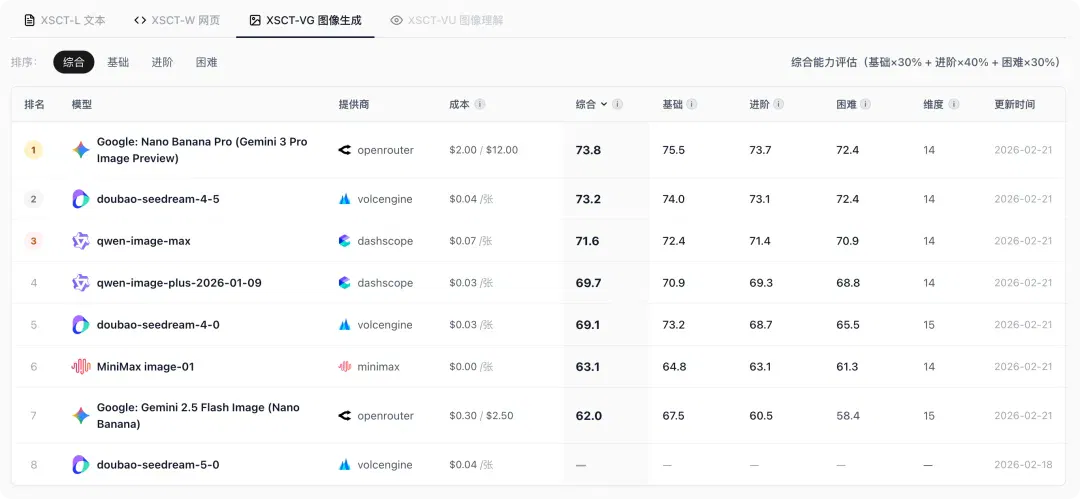1080x499 pixels.
Task: Click MiniMax image-01 waveform logo
Action: pyautogui.click(x=81, y=367)
